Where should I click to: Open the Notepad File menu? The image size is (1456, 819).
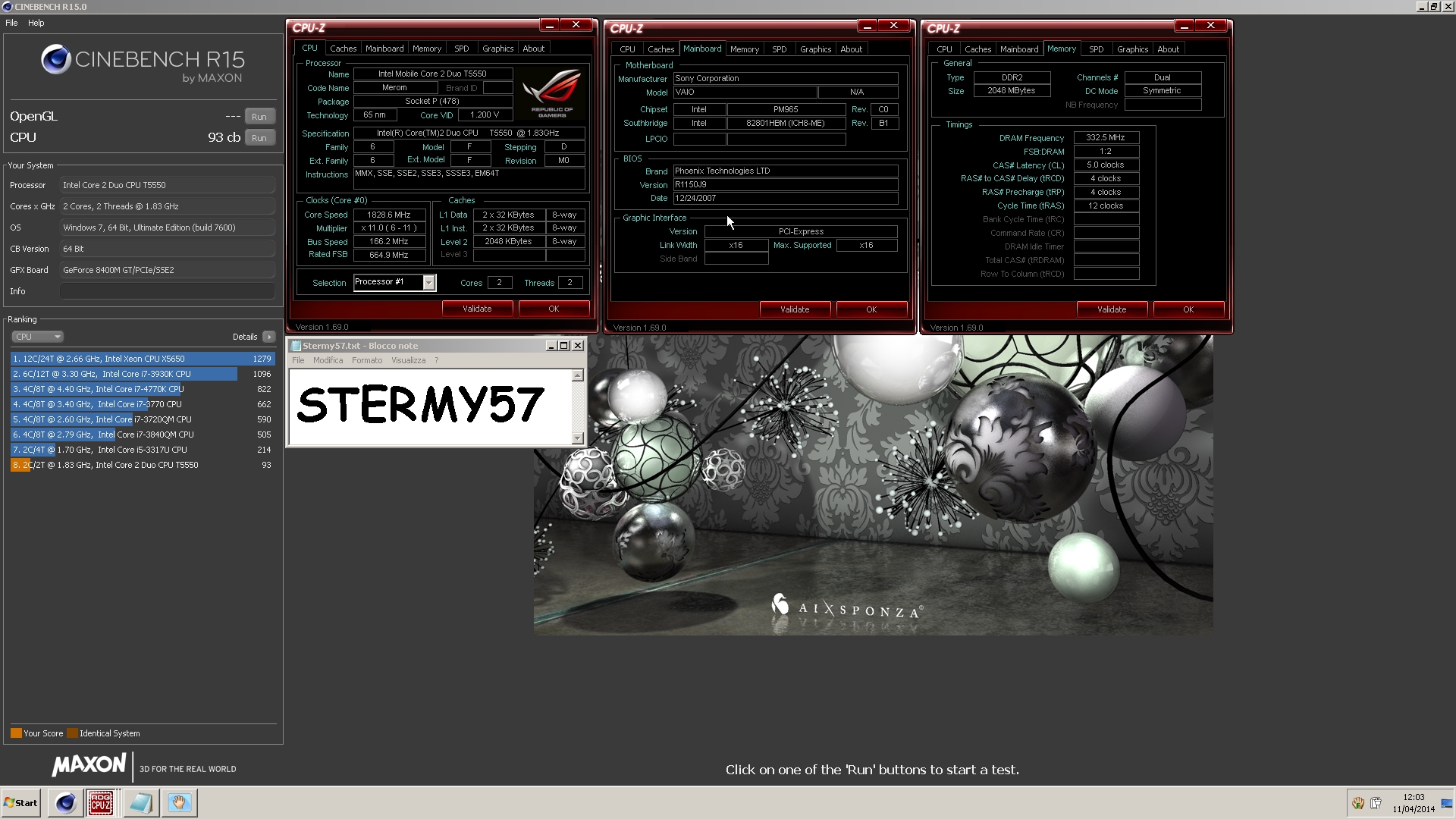pos(298,360)
